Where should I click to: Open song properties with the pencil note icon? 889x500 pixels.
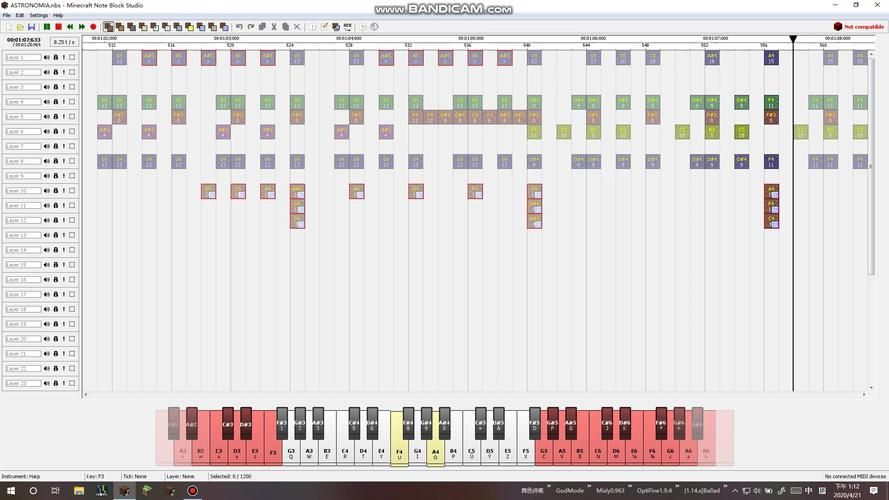pos(324,27)
